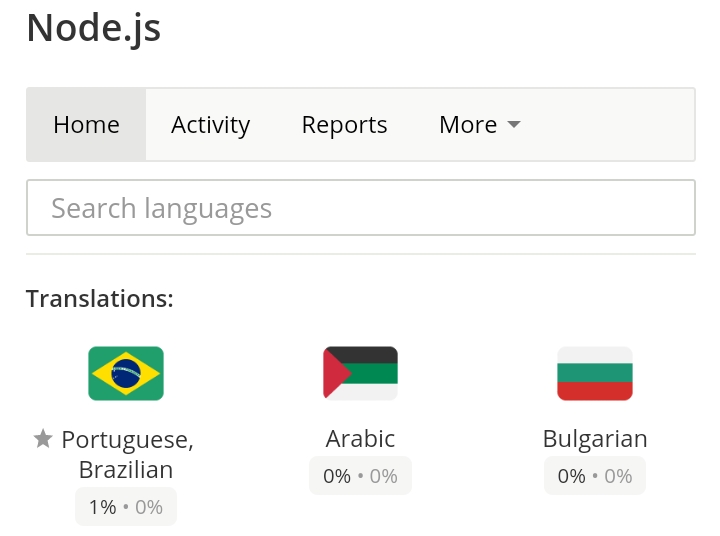Image resolution: width=720 pixels, height=536 pixels.
Task: Click the Bulgarian flag icon
Action: [595, 373]
